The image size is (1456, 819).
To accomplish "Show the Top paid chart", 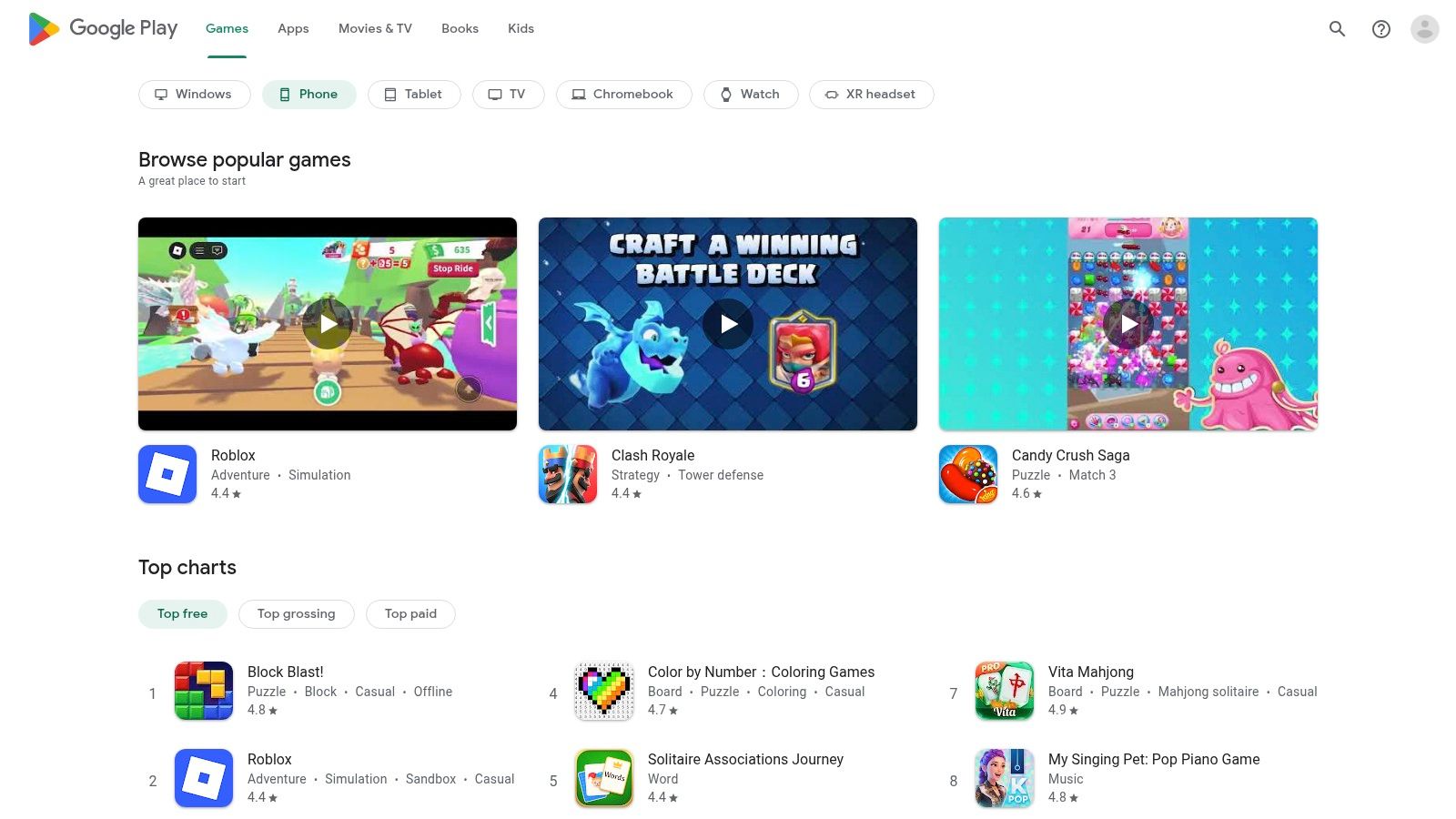I will [x=410, y=614].
